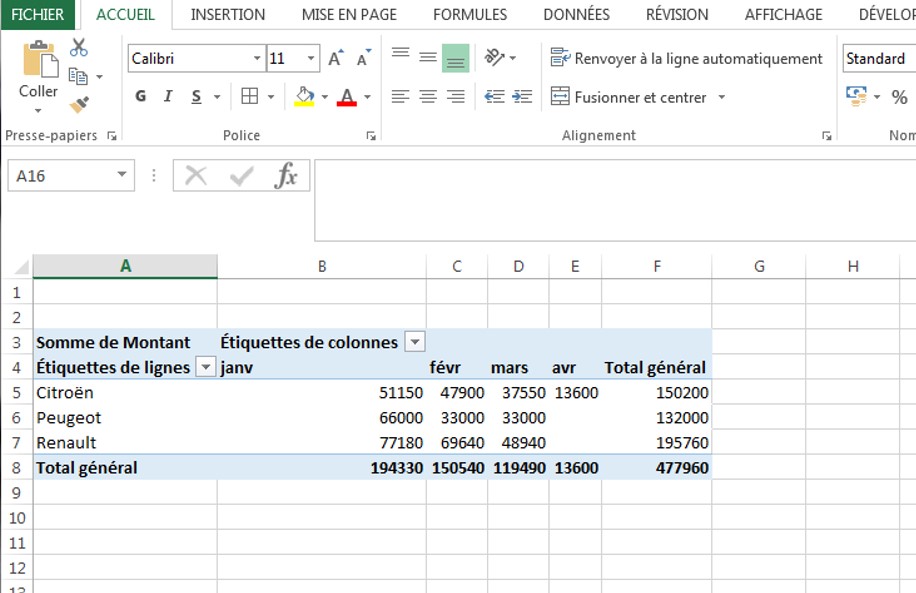
Task: Cancel formula entry with X
Action: (196, 175)
